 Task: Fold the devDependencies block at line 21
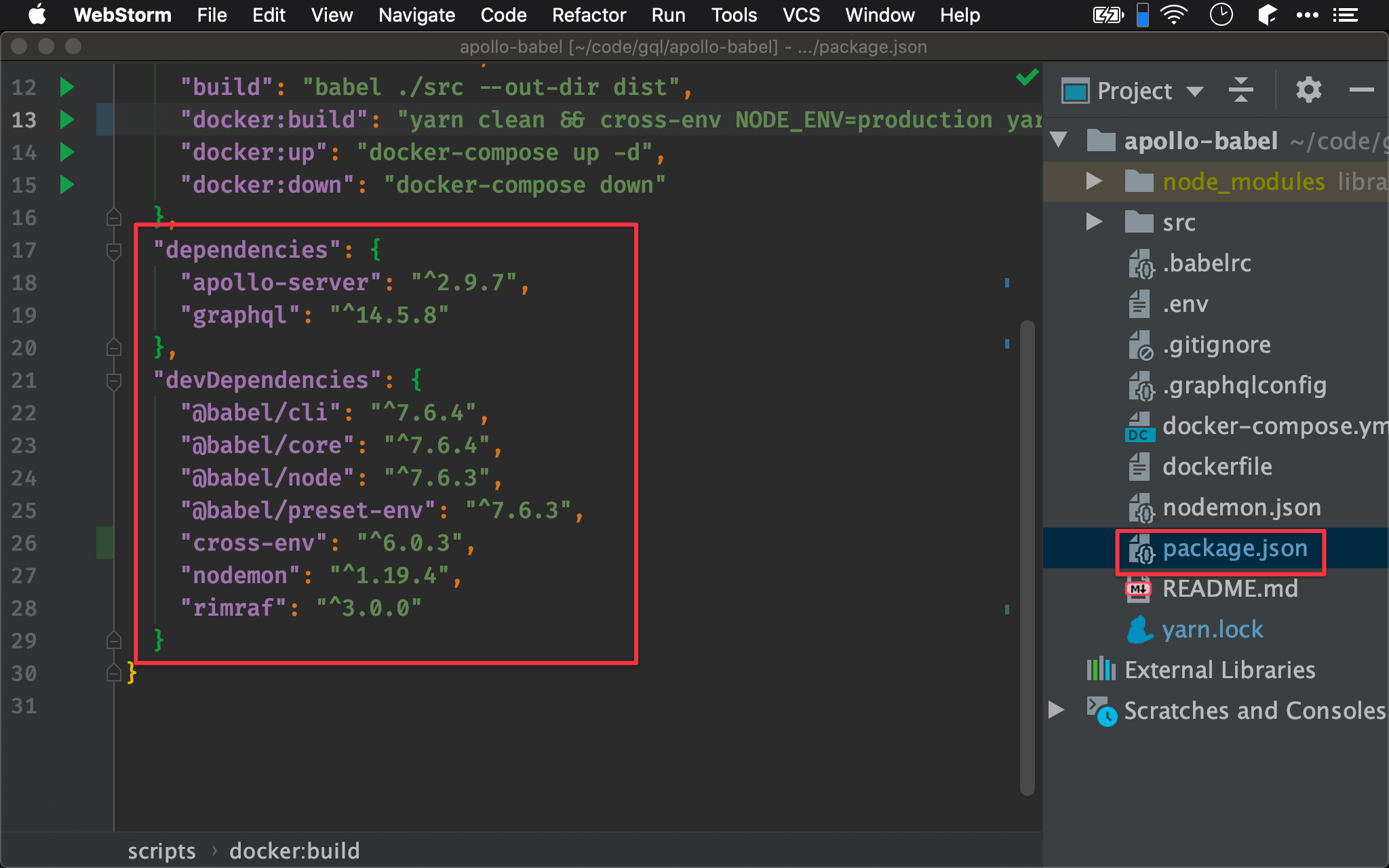coord(114,381)
